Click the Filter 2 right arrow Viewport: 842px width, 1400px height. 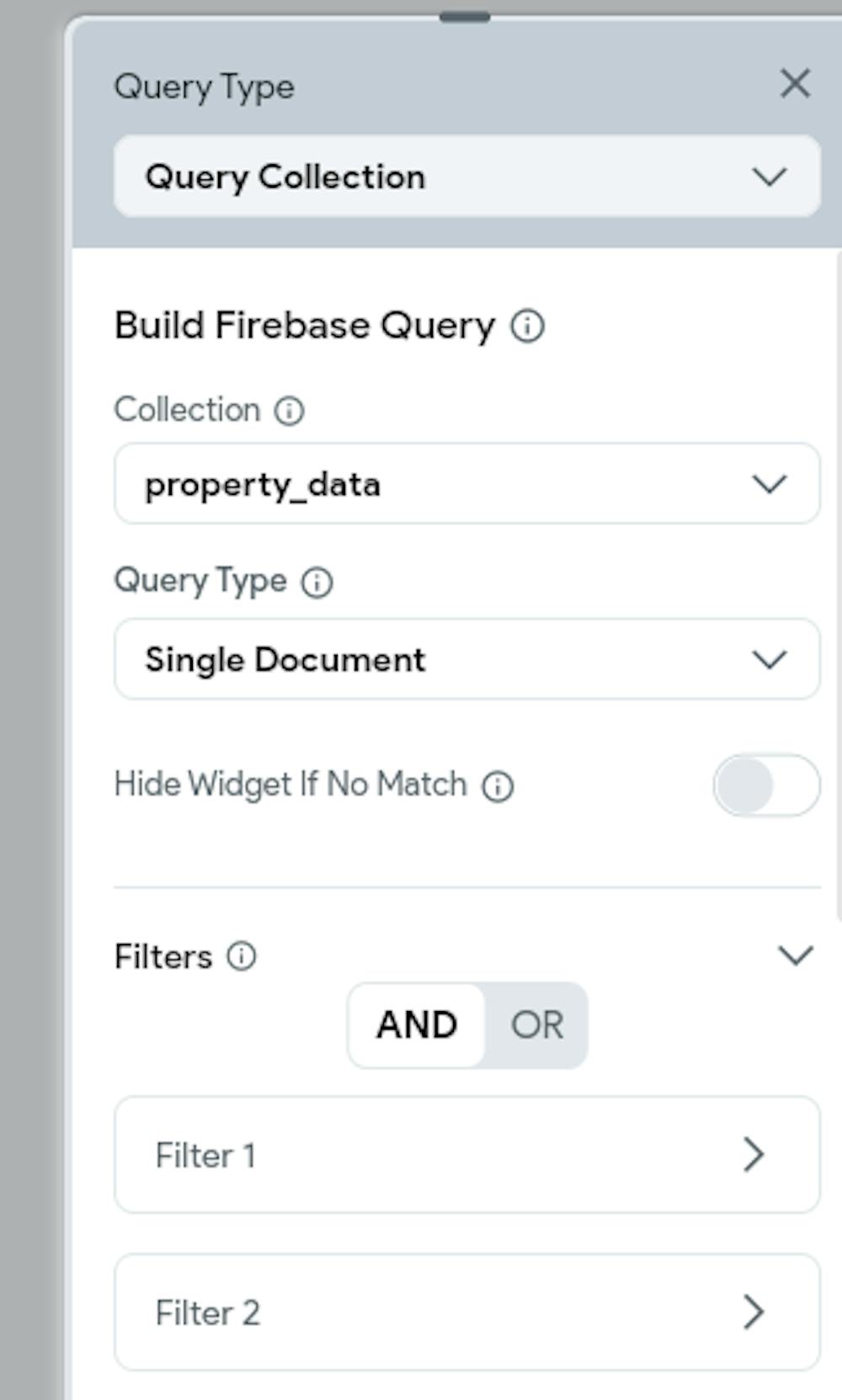tap(754, 1312)
